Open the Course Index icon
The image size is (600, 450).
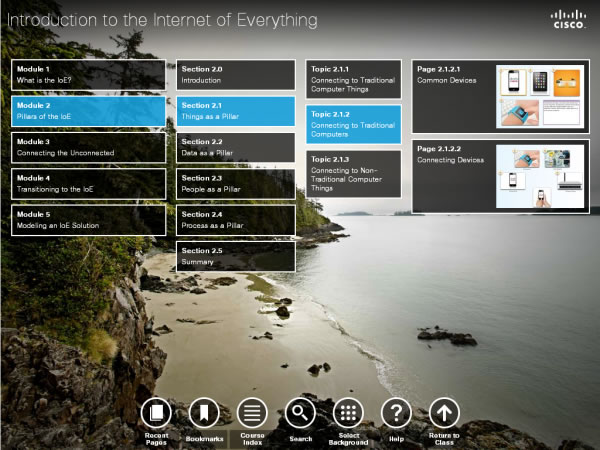pyautogui.click(x=252, y=412)
